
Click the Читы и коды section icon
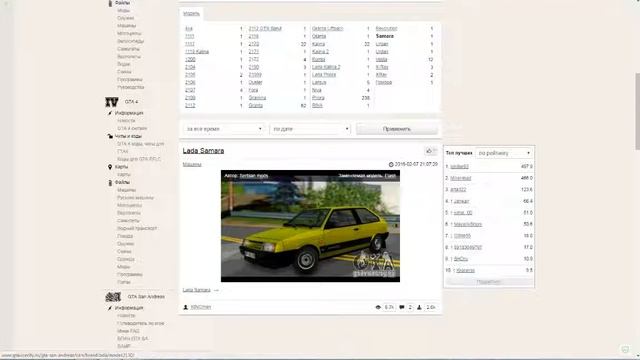point(110,136)
